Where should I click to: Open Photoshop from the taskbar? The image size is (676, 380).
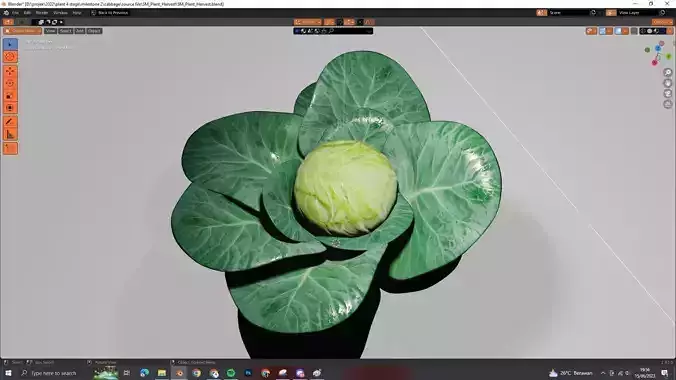tap(248, 373)
